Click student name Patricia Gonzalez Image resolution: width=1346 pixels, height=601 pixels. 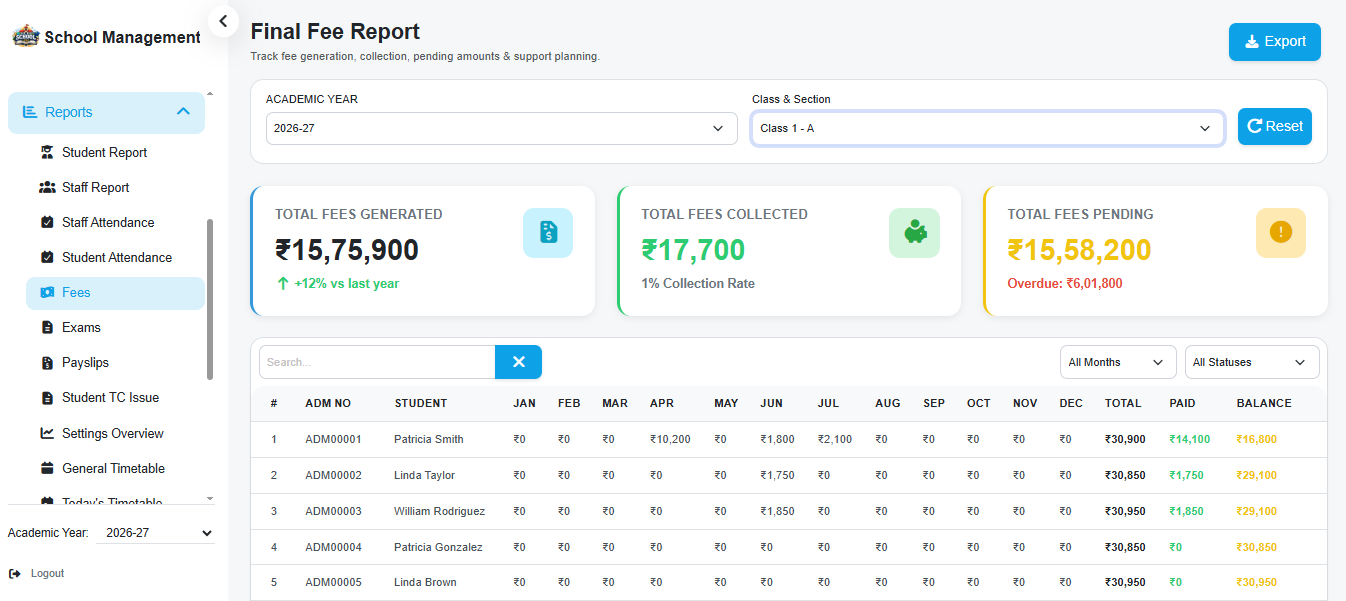pos(438,547)
